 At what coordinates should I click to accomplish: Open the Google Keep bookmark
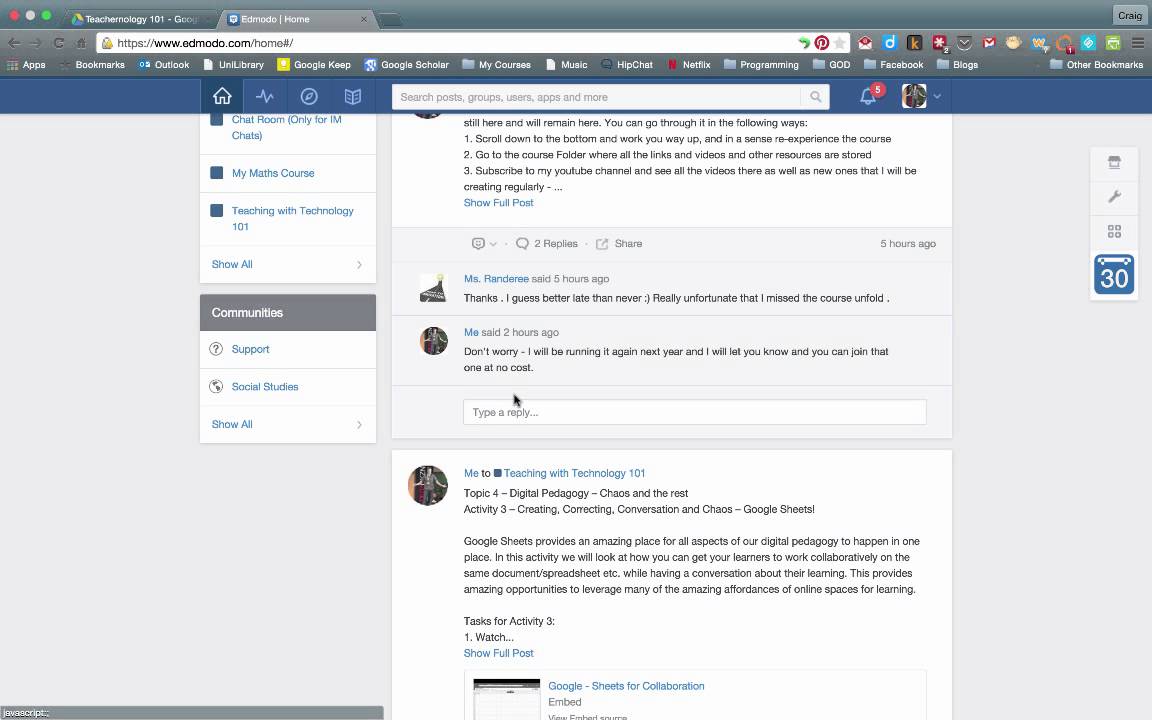(314, 65)
